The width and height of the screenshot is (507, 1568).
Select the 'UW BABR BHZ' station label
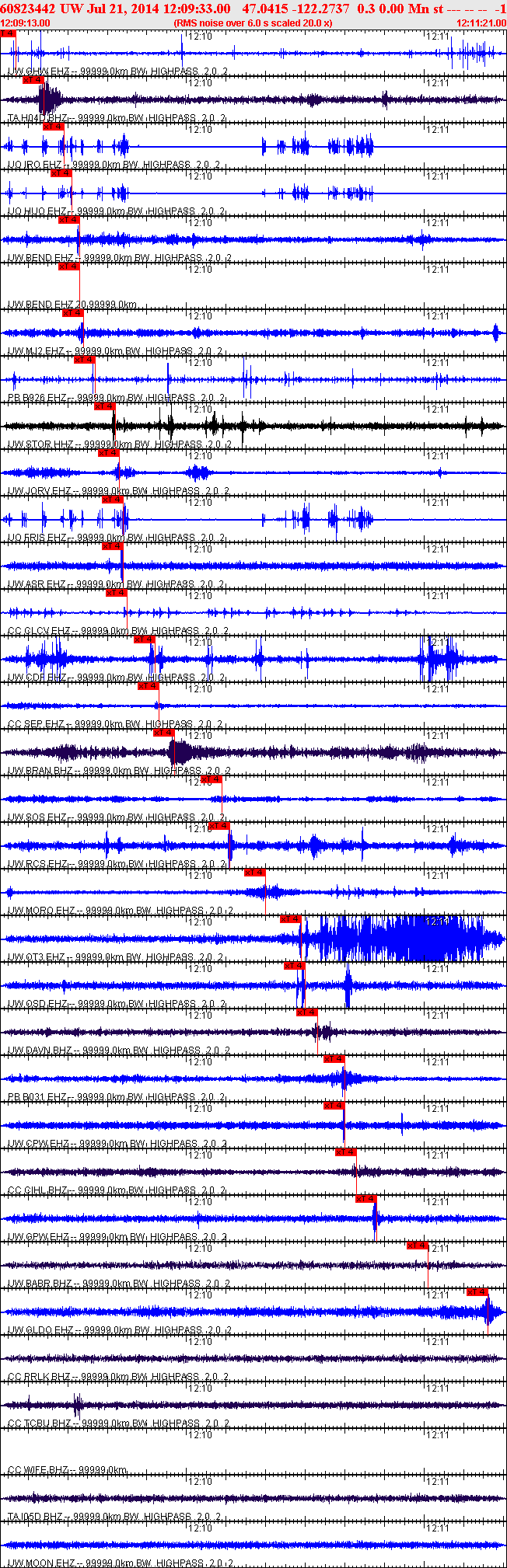[119, 1284]
